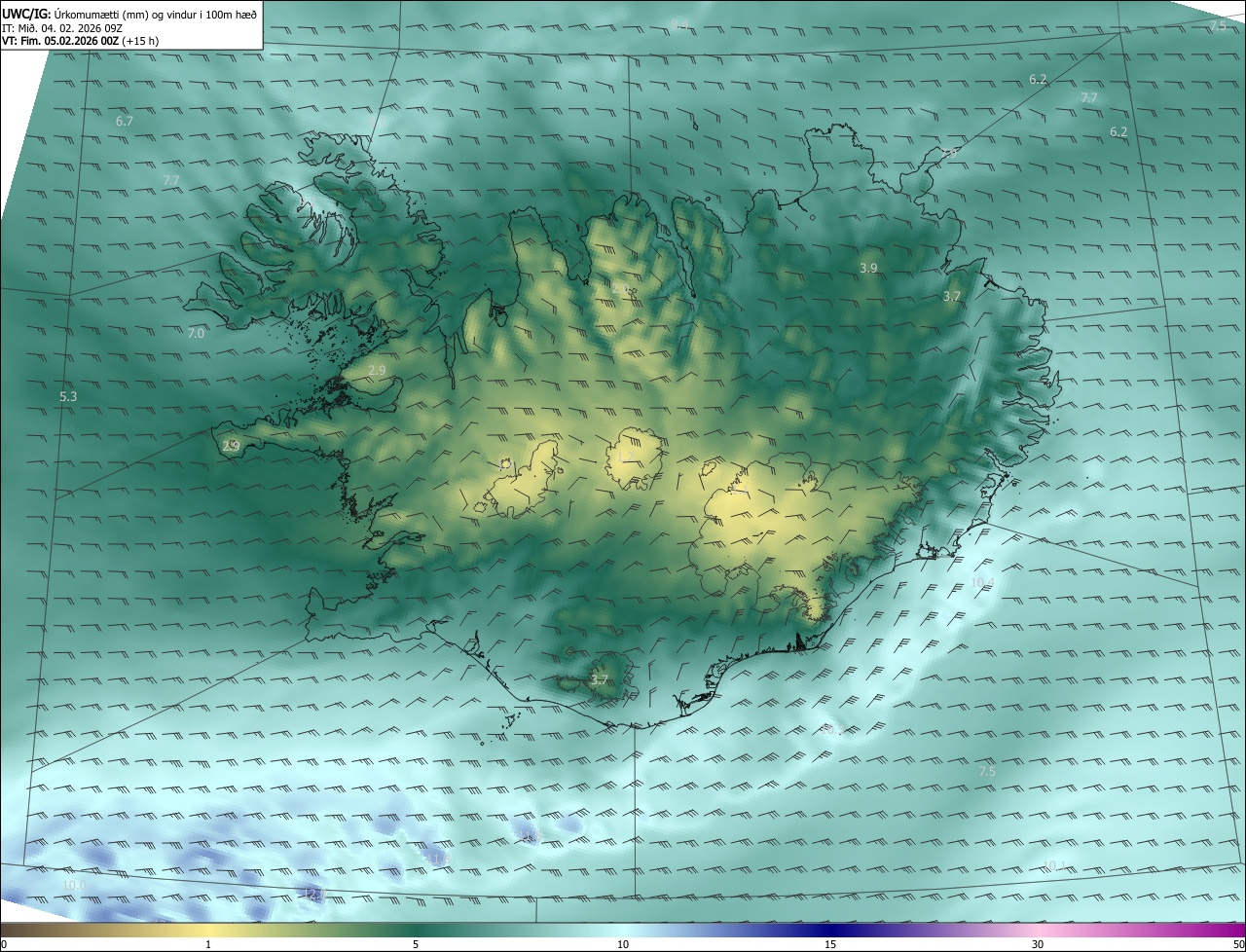
Task: Click the 10.3 value on the map
Action: tap(832, 729)
